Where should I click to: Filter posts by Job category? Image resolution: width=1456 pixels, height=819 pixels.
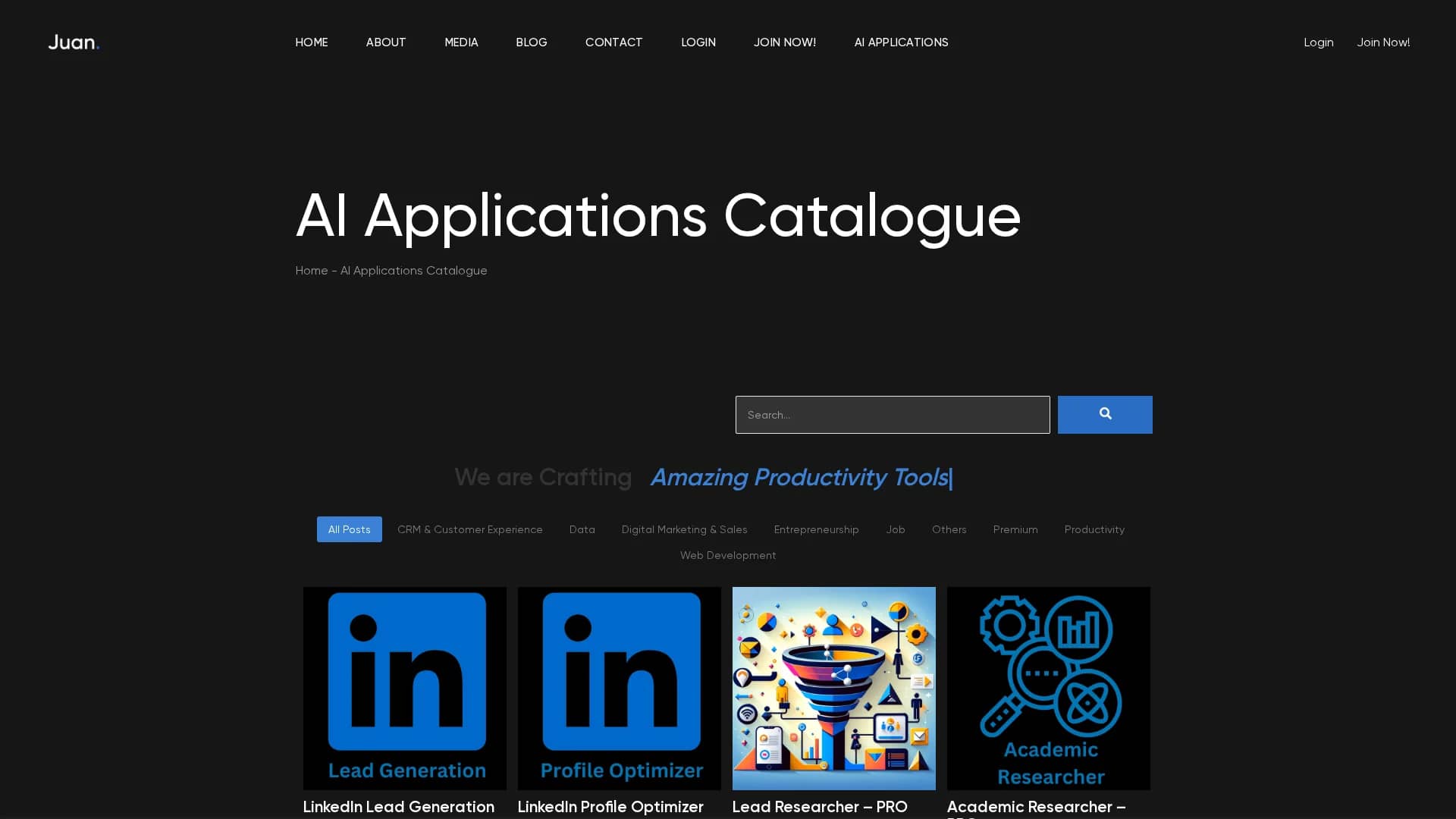click(x=896, y=529)
